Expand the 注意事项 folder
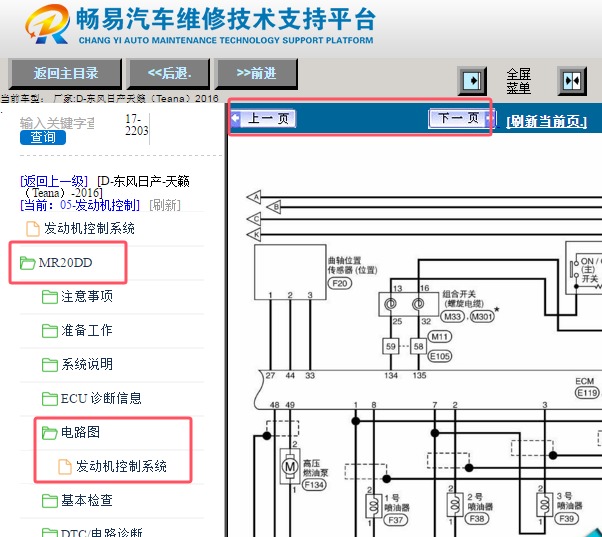 click(x=87, y=296)
